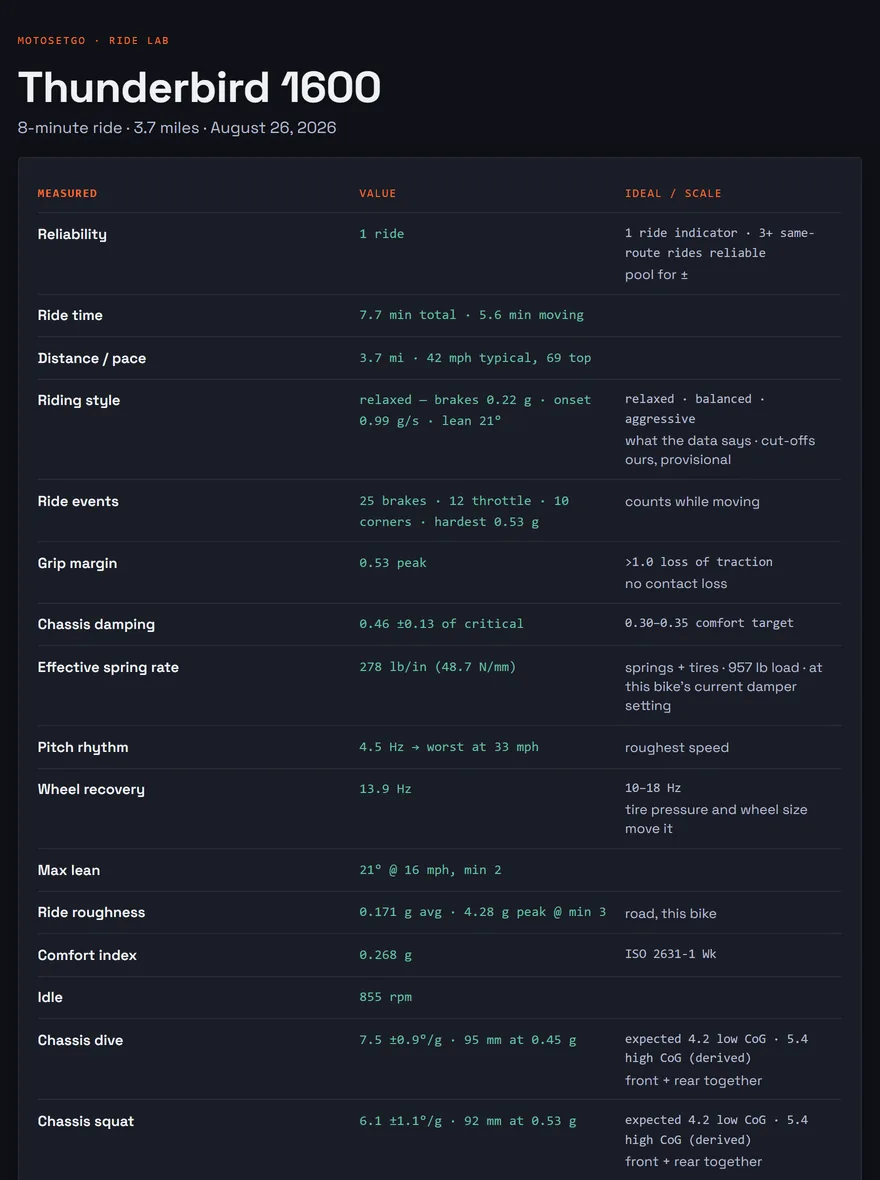Select the Distance / pace label

92,358
